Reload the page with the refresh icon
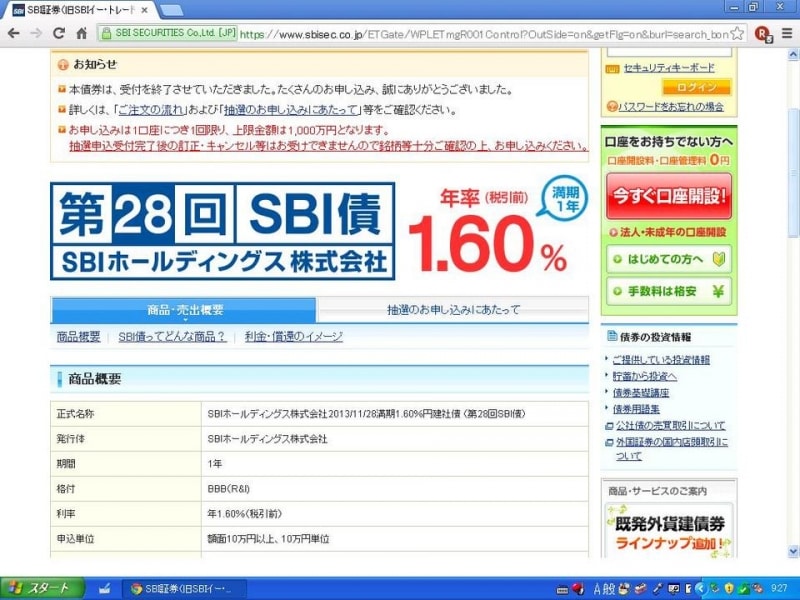 pyautogui.click(x=59, y=34)
